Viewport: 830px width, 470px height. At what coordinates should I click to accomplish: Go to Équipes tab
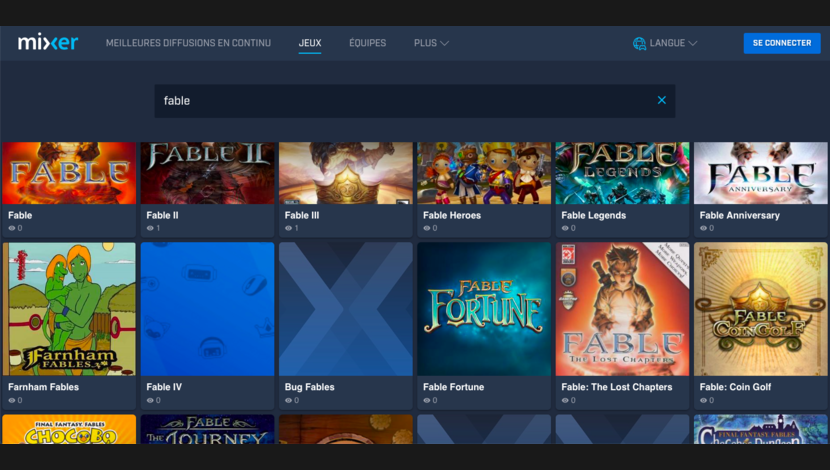coord(367,43)
